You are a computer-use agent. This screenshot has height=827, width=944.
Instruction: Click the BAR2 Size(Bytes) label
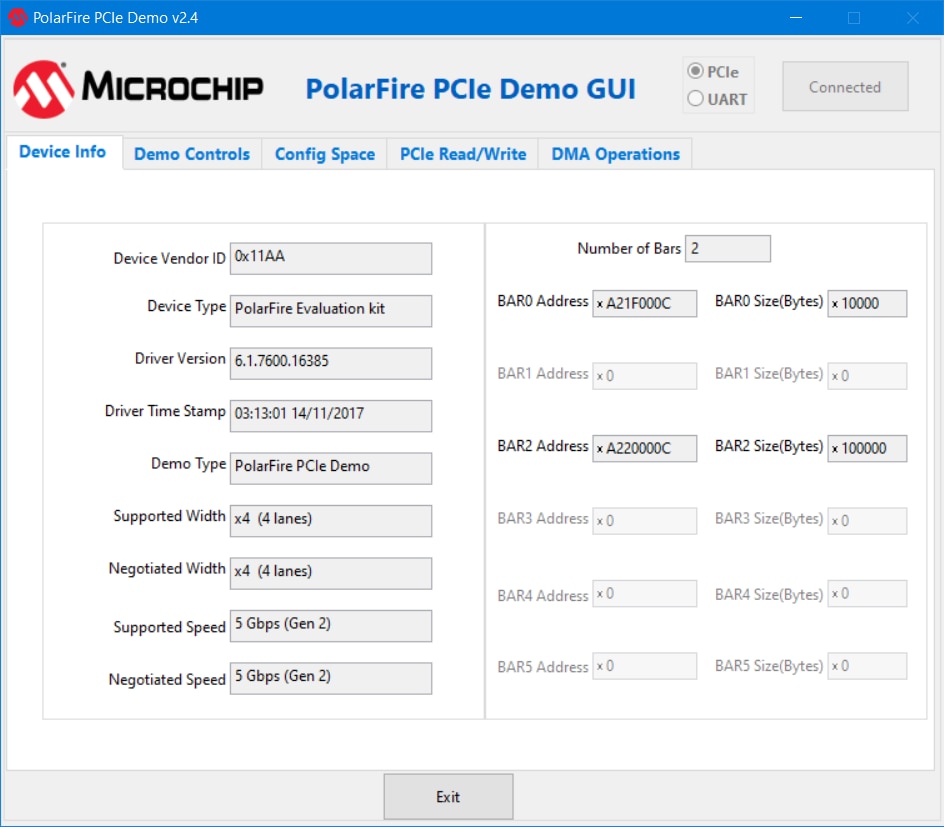pos(769,446)
